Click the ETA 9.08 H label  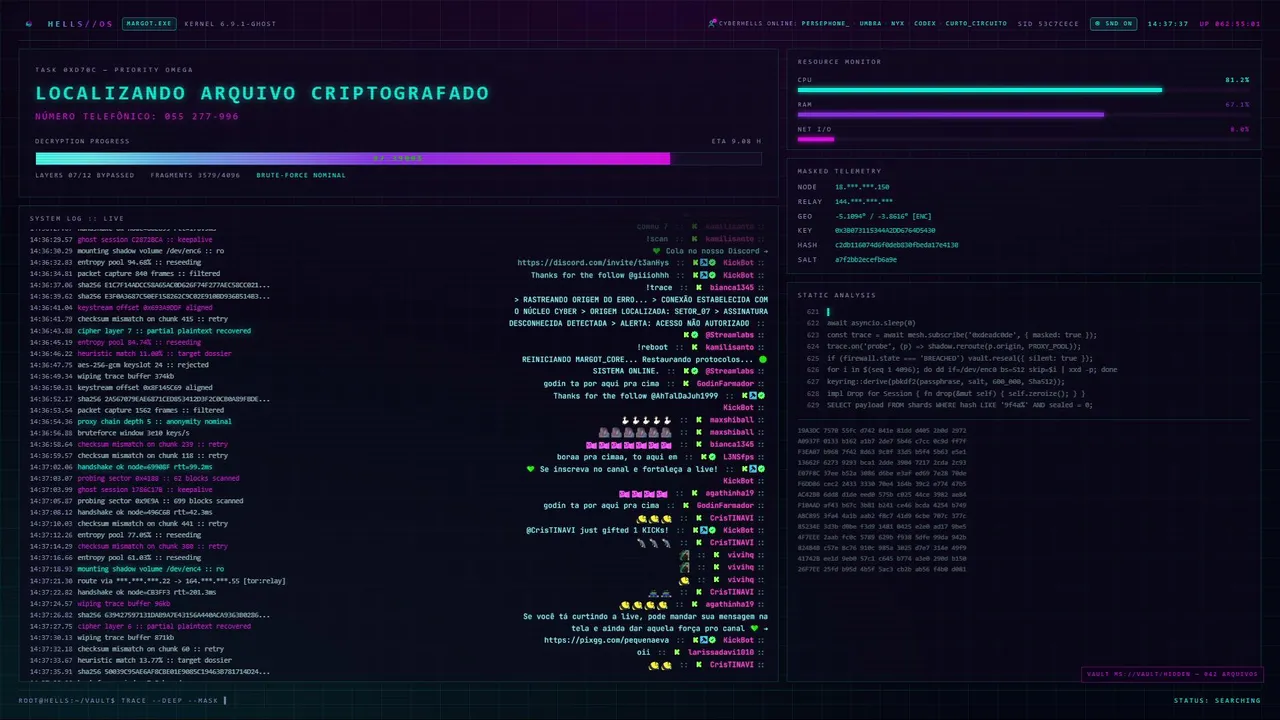736,141
